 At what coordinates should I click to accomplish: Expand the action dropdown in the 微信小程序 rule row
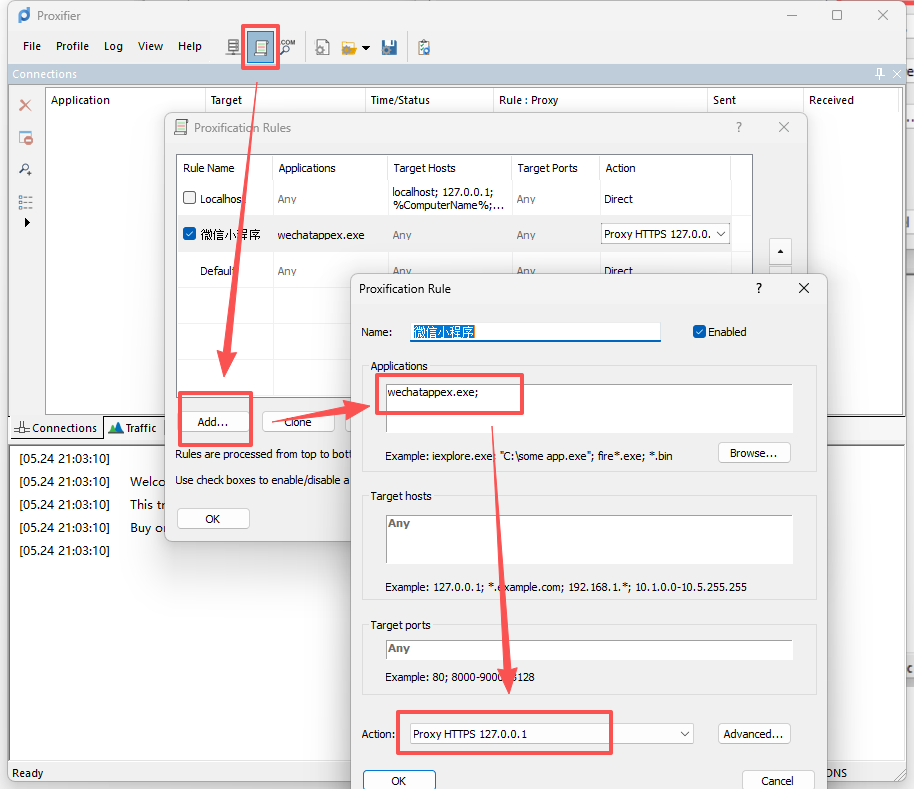(x=721, y=234)
